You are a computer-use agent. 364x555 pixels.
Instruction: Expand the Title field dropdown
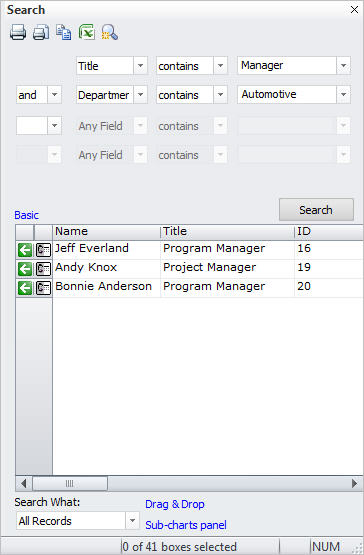pos(140,66)
